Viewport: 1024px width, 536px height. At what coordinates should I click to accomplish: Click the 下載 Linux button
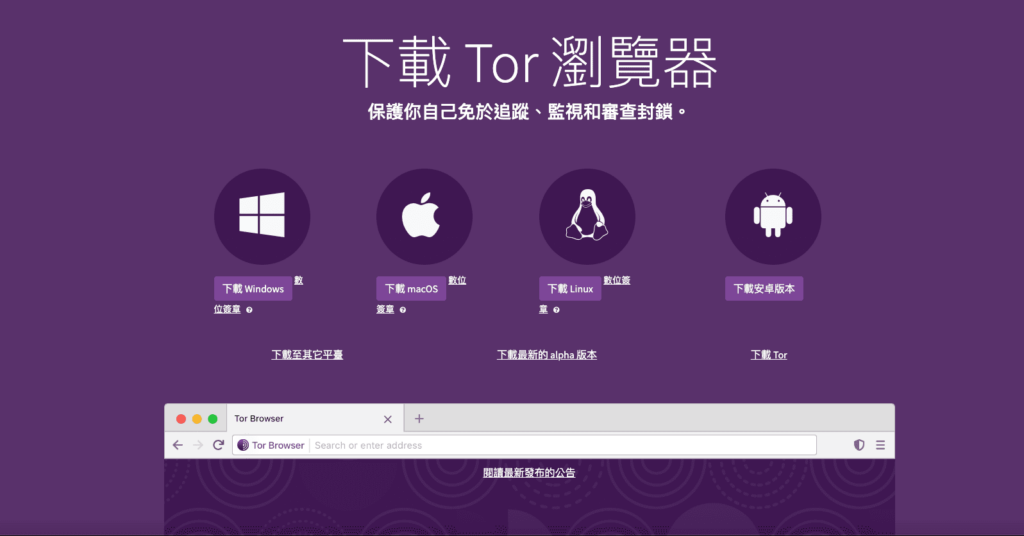click(570, 289)
